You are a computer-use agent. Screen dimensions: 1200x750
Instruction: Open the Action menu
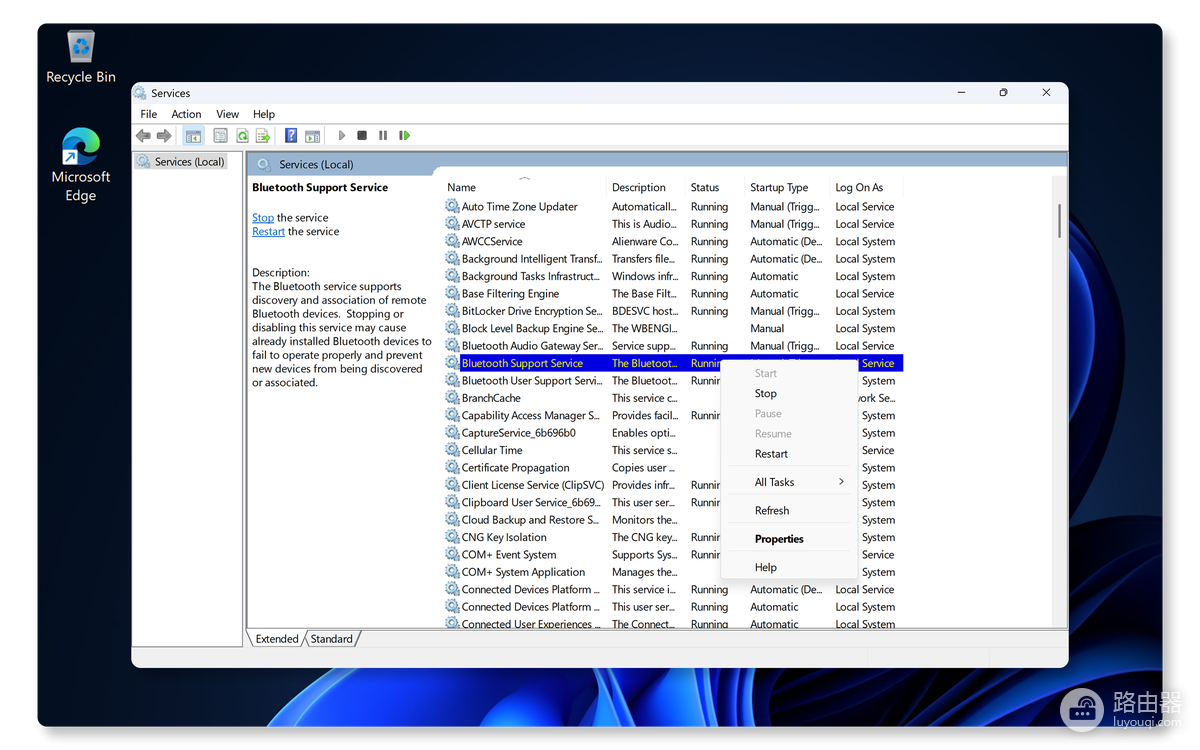coord(186,114)
